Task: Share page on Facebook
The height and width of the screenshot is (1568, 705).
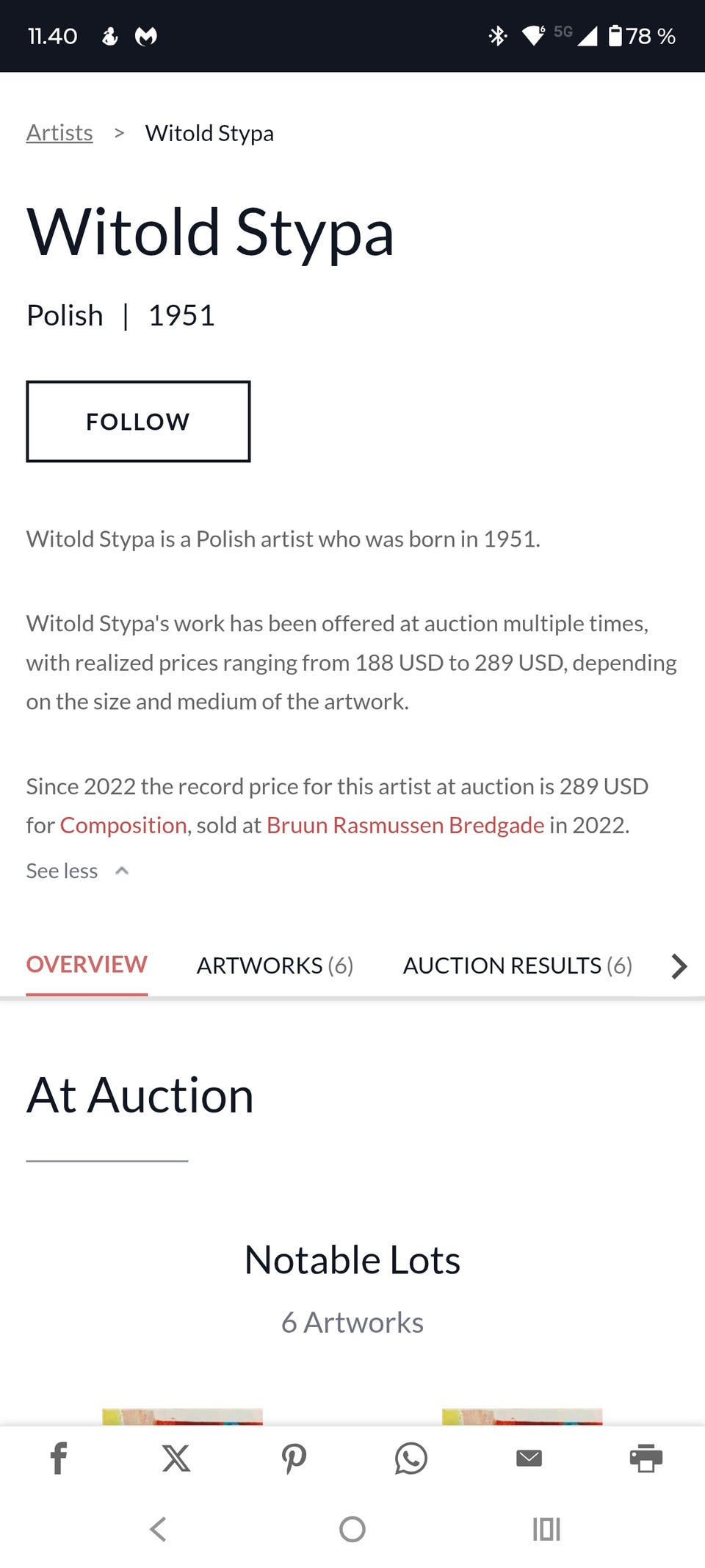Action: [x=59, y=1459]
